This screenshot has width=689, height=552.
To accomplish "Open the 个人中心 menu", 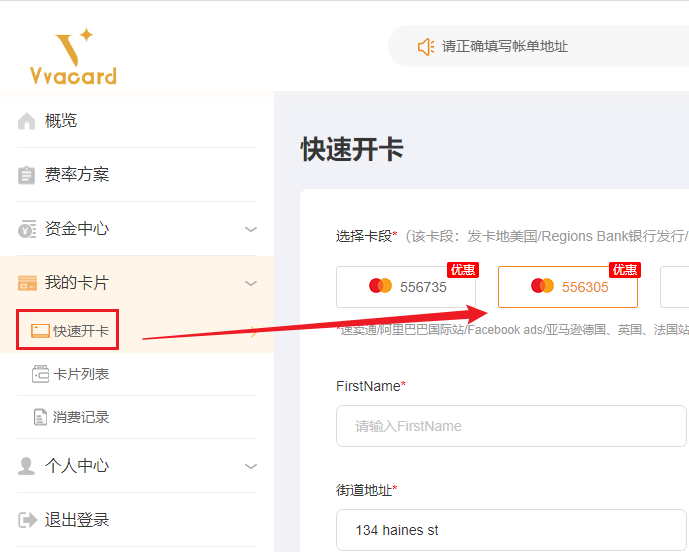I will point(137,466).
